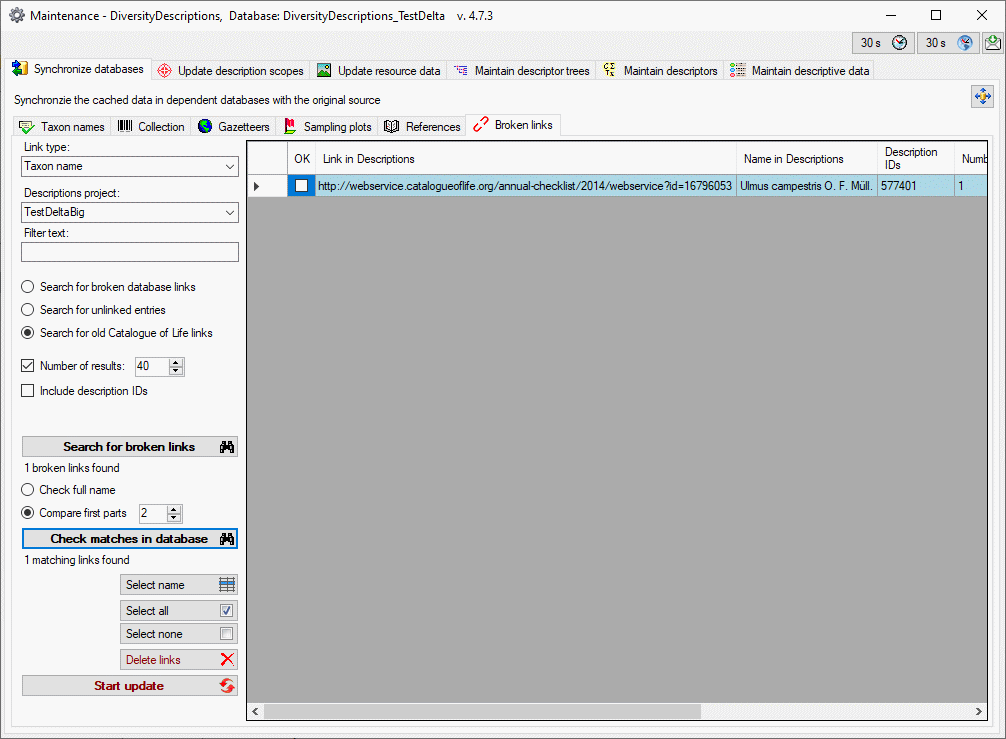Image resolution: width=1006 pixels, height=739 pixels.
Task: Tick the OK checkbox in the Ulmus campestris row
Action: coord(301,186)
